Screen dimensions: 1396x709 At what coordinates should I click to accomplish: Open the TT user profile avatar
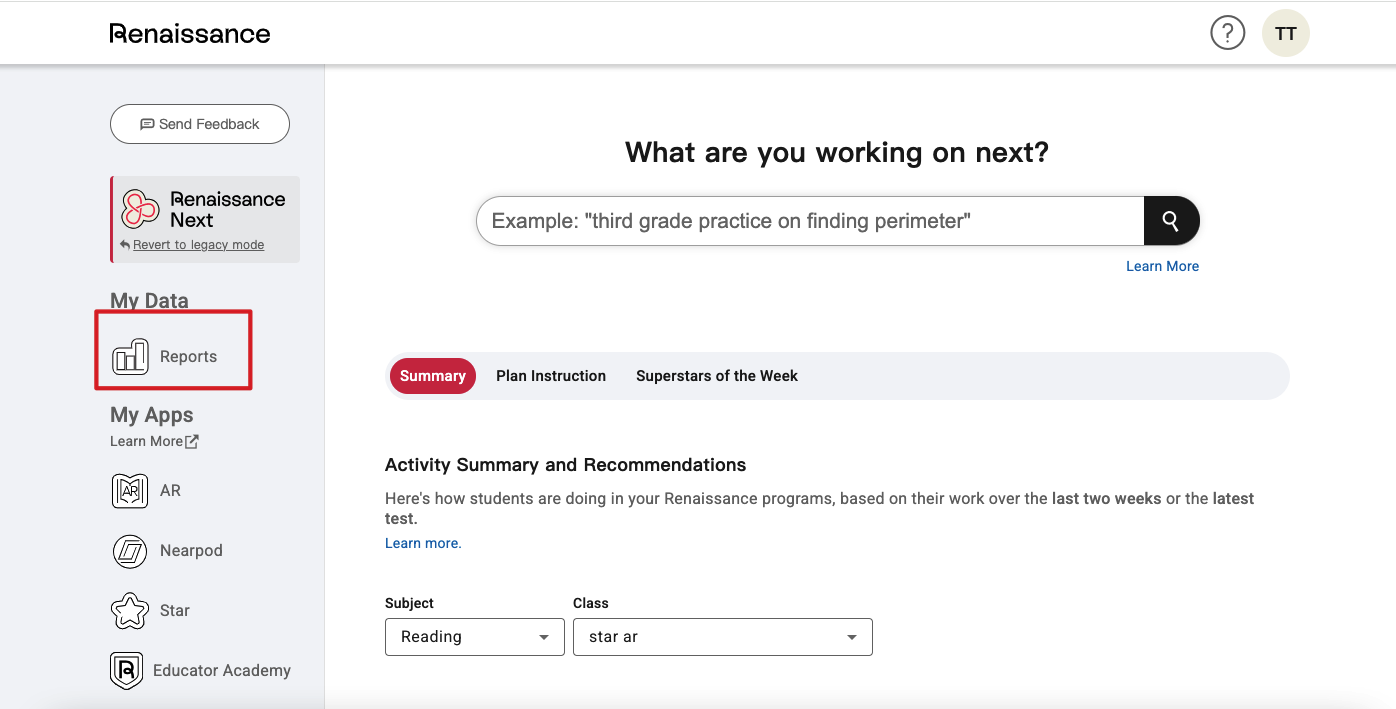pos(1285,33)
